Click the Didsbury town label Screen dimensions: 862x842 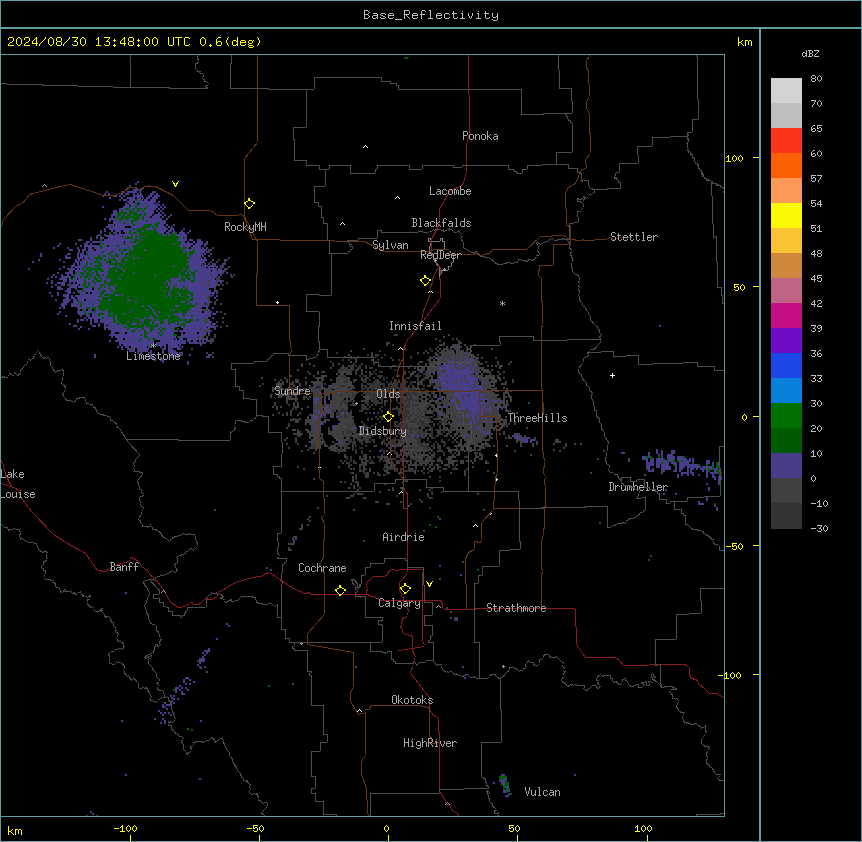(x=383, y=431)
